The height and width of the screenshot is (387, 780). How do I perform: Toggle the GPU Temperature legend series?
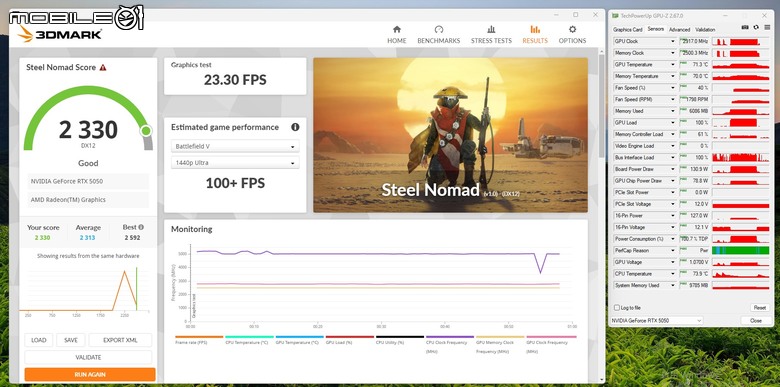pyautogui.click(x=299, y=340)
